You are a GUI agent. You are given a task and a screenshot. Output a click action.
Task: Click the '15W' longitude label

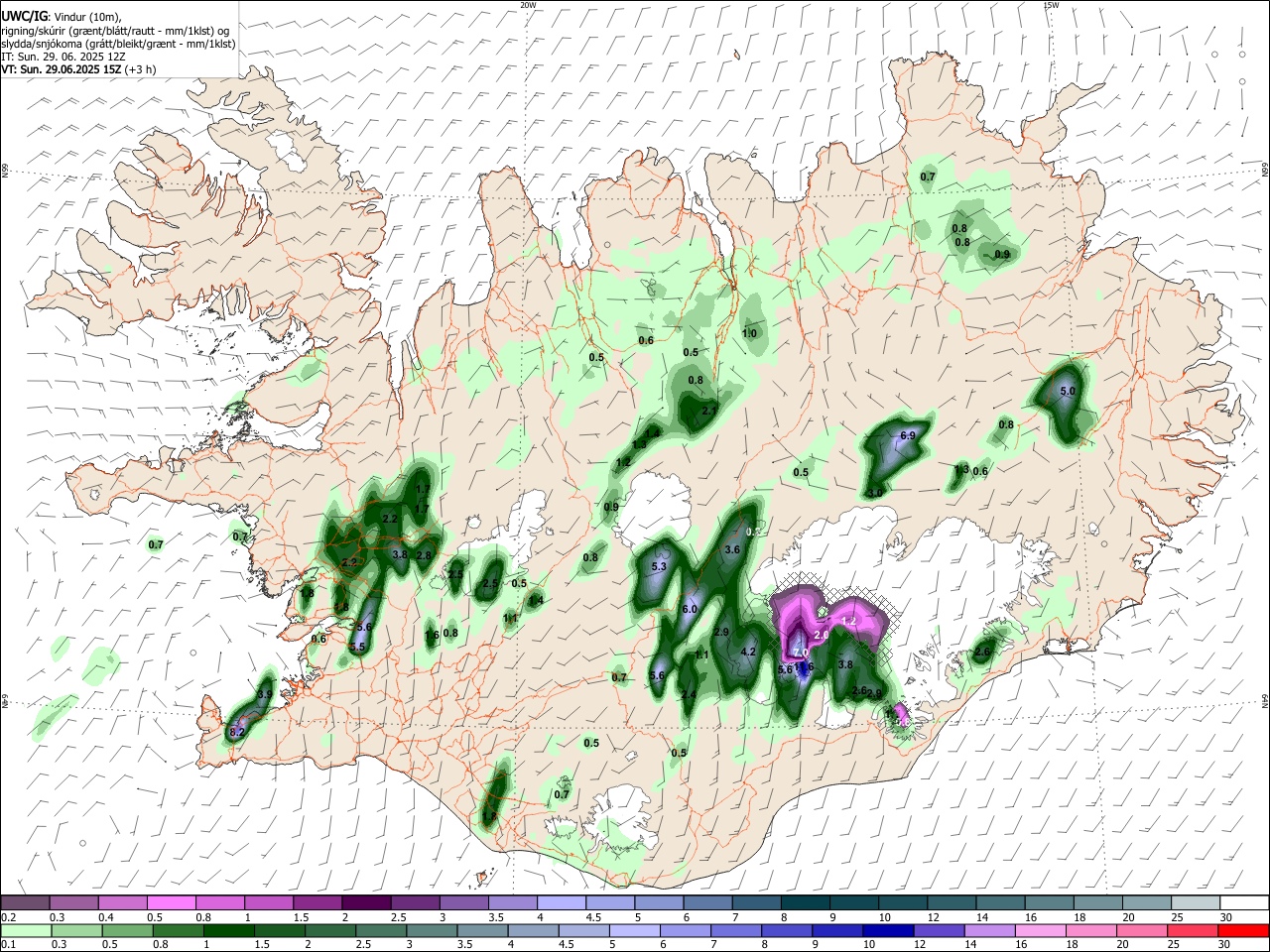tap(1052, 5)
